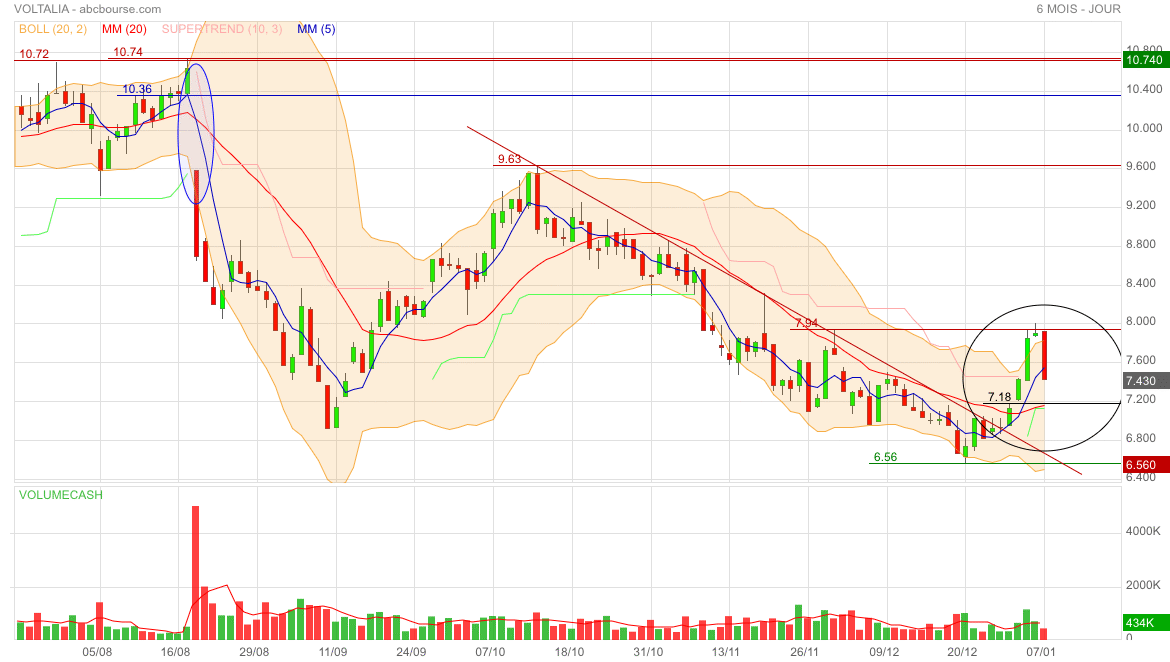Image resolution: width=1170 pixels, height=662 pixels.
Task: Click the "31/10" date label
Action: (648, 652)
